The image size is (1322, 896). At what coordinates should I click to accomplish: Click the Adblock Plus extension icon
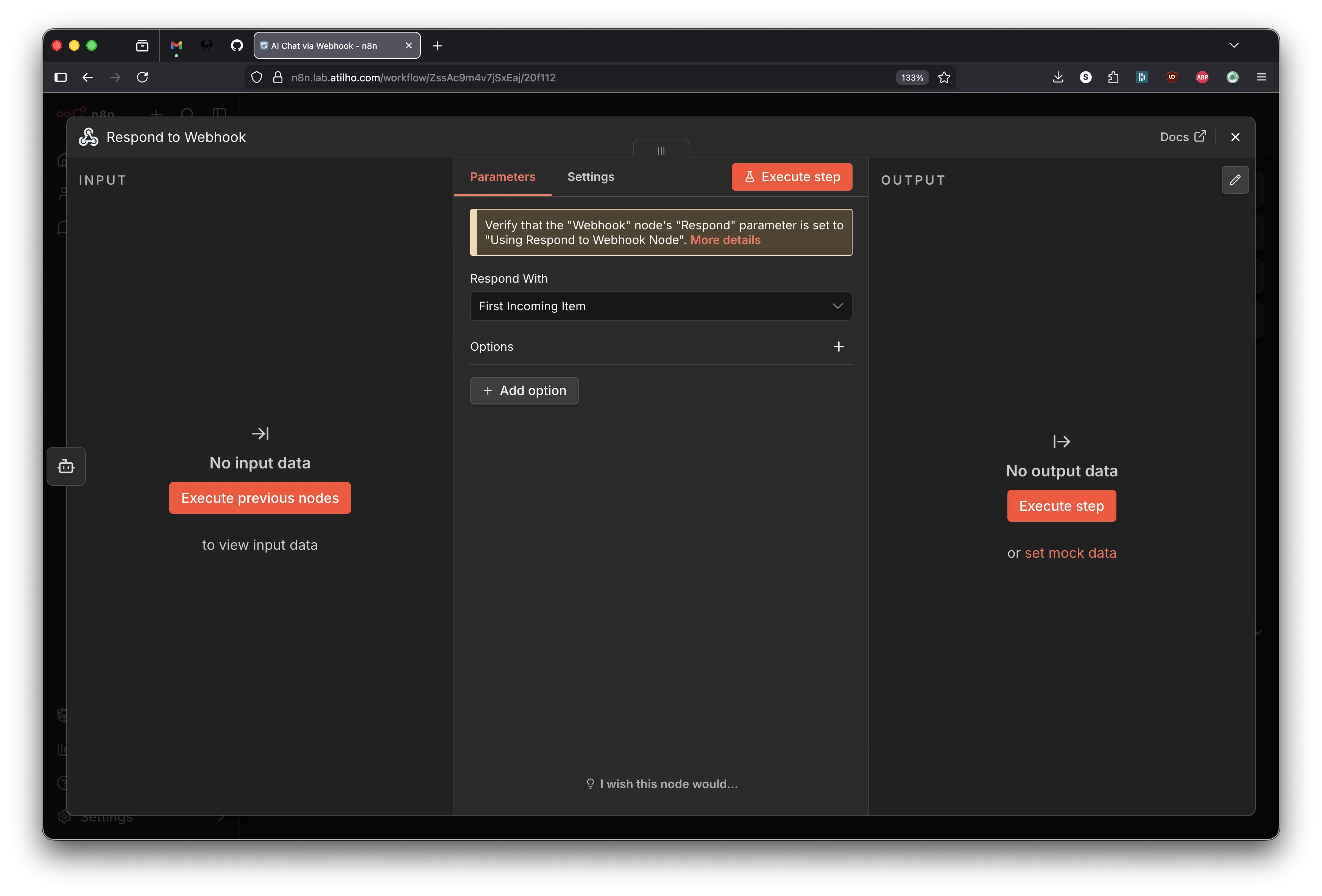coord(1202,77)
